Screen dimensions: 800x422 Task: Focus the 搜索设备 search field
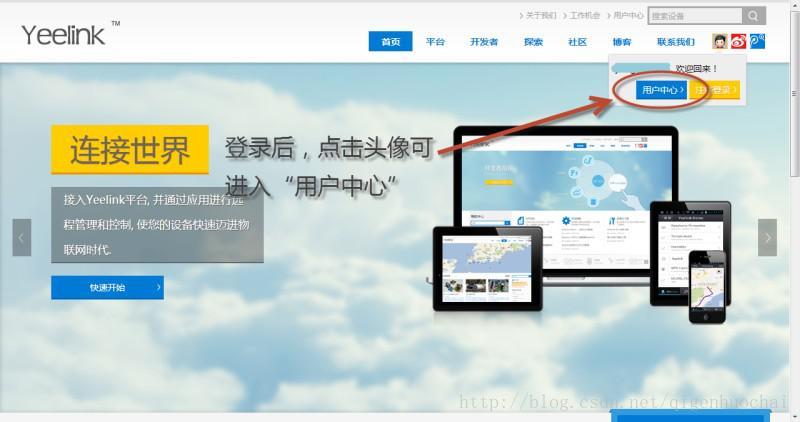[x=695, y=16]
